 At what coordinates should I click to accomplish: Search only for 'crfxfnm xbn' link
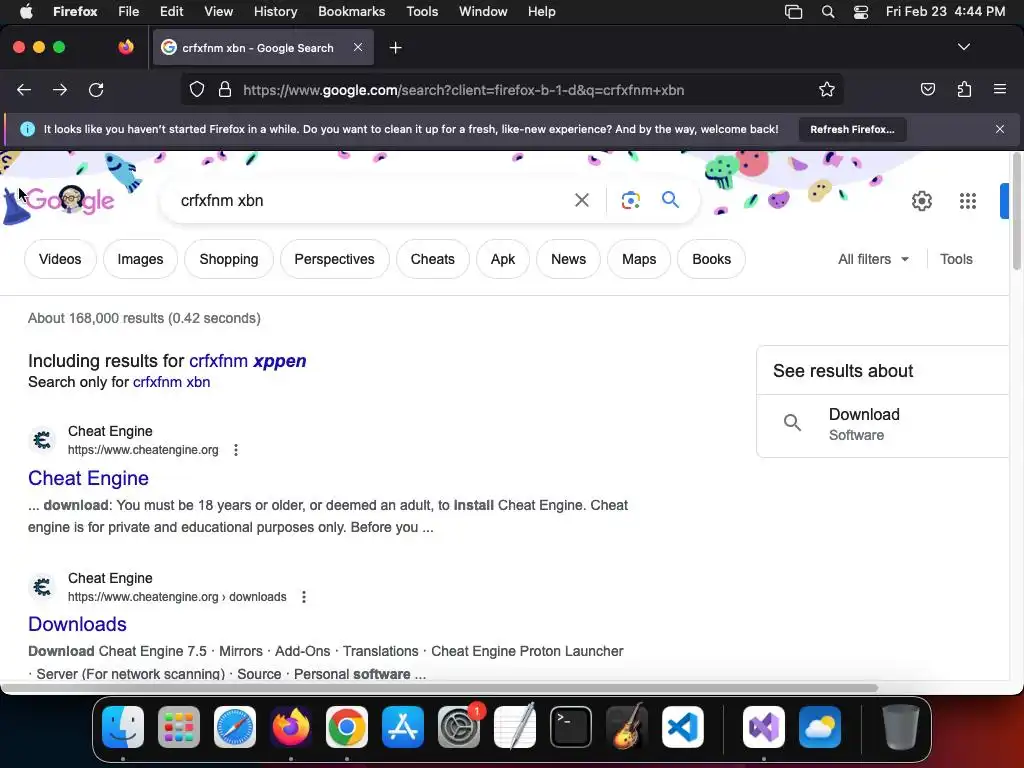172,382
